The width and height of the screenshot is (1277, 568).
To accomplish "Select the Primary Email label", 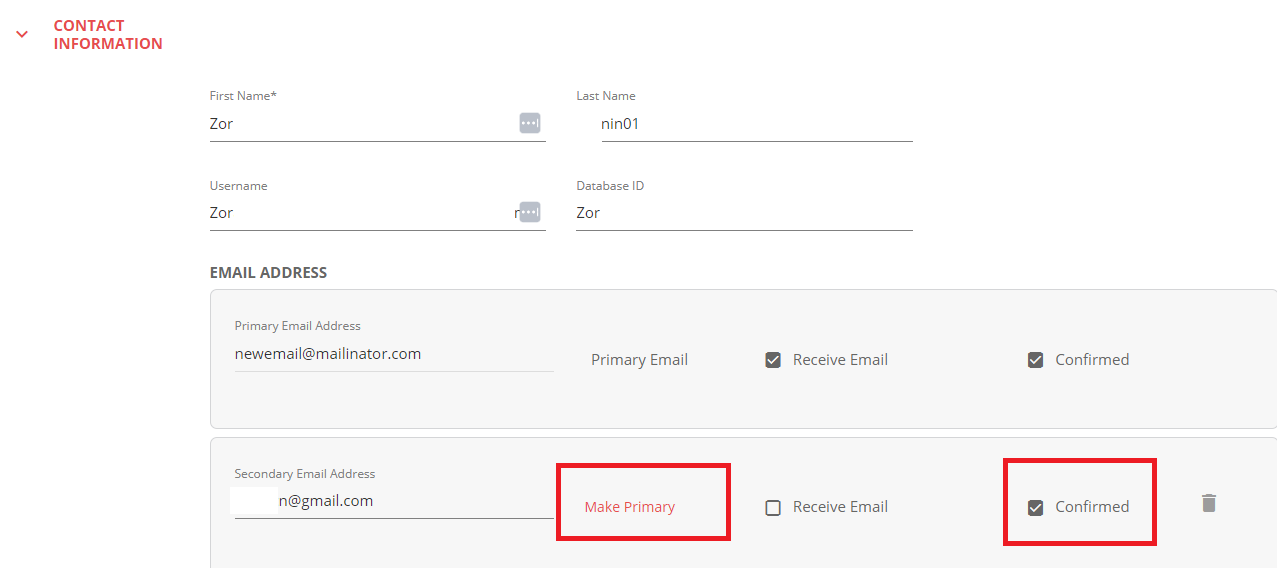I will pos(639,360).
